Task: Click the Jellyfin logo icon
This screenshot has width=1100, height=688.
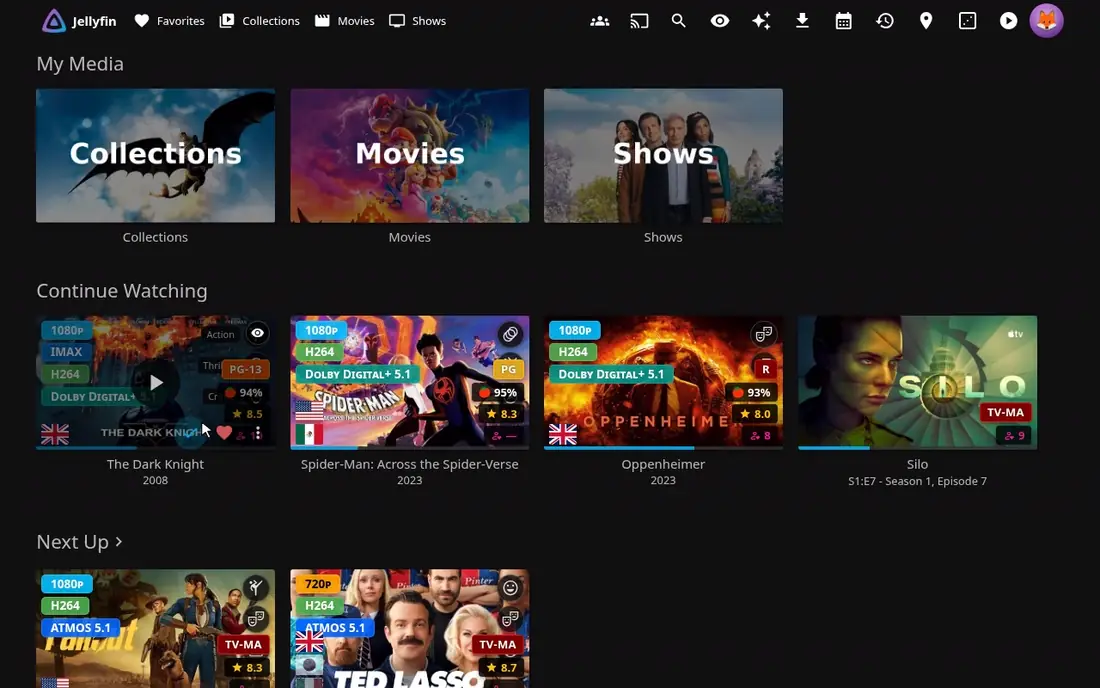Action: coord(54,21)
